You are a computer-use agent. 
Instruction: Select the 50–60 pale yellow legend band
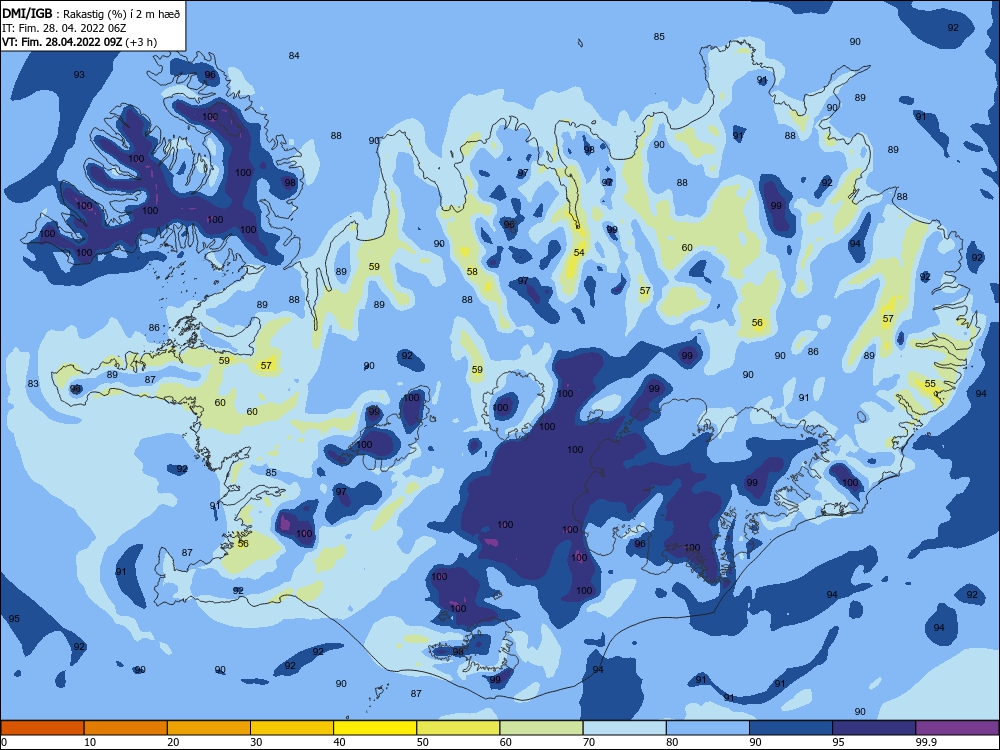click(x=458, y=728)
